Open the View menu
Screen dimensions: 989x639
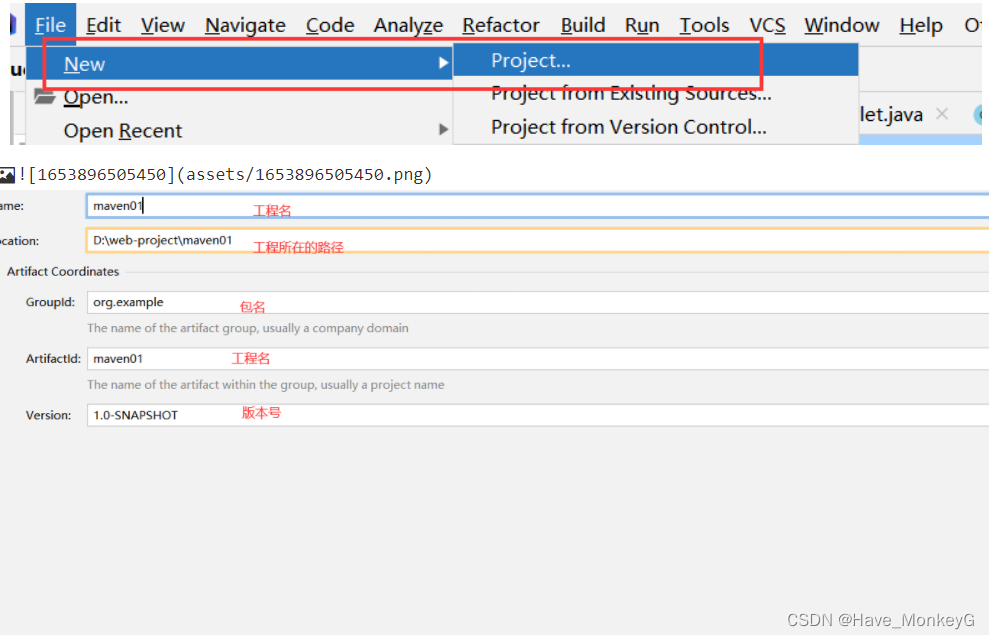[163, 25]
